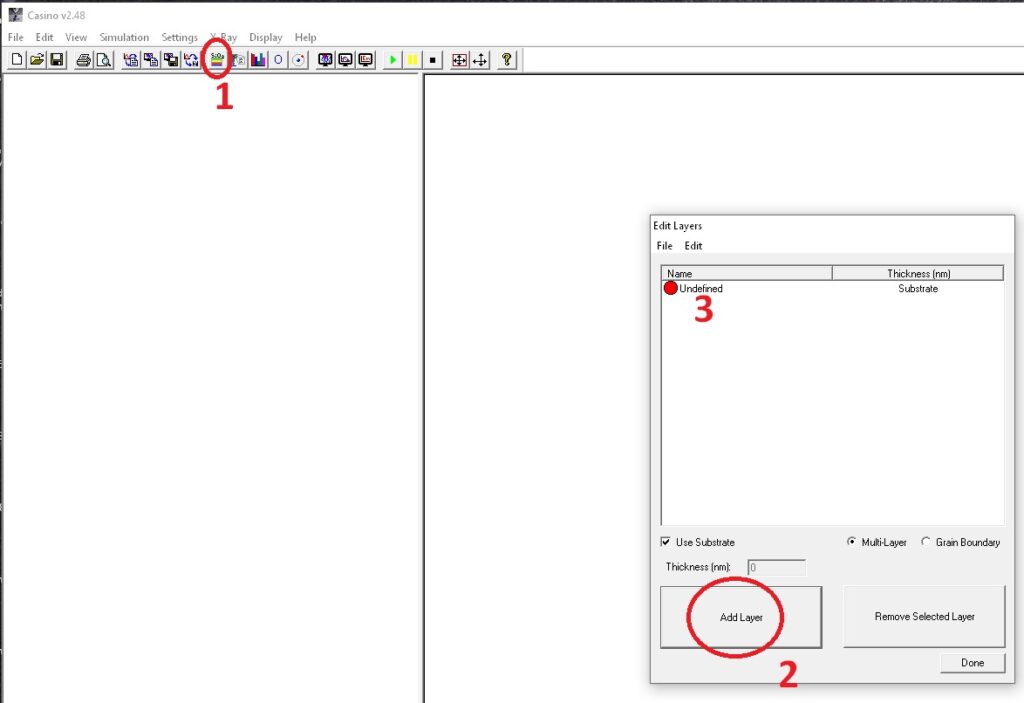Select the Grain Boundary radio button

click(x=925, y=542)
